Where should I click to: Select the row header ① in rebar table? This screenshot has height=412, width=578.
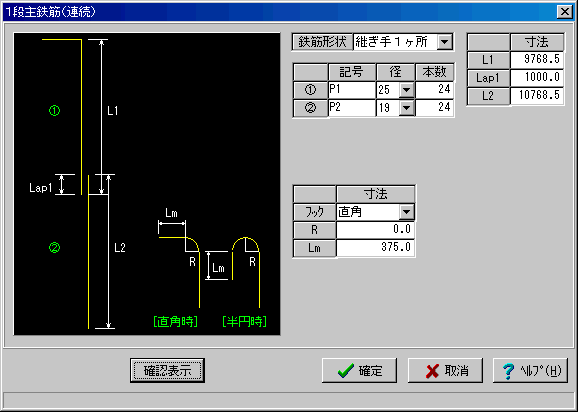(x=310, y=90)
